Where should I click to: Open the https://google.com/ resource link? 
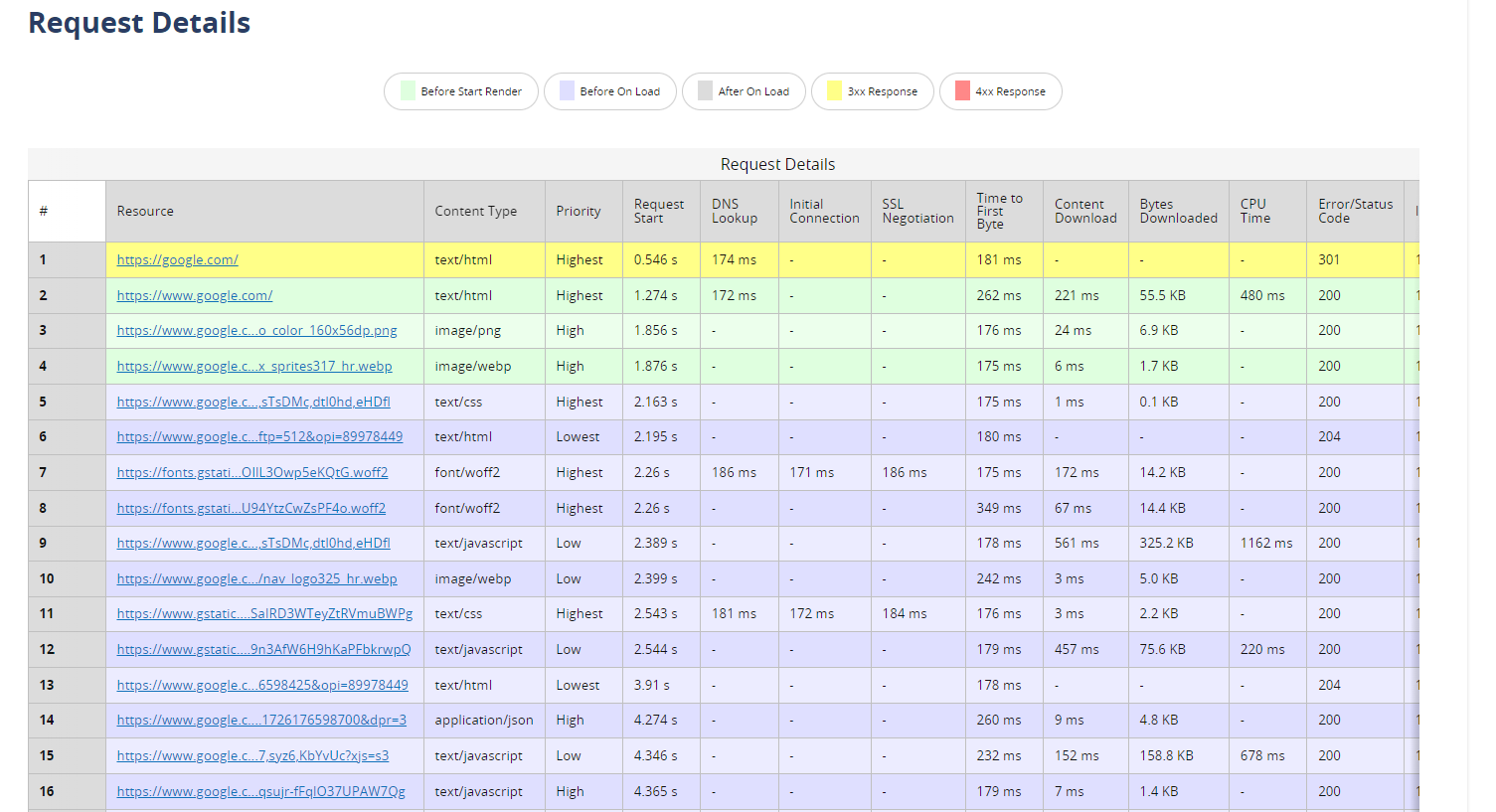177,259
